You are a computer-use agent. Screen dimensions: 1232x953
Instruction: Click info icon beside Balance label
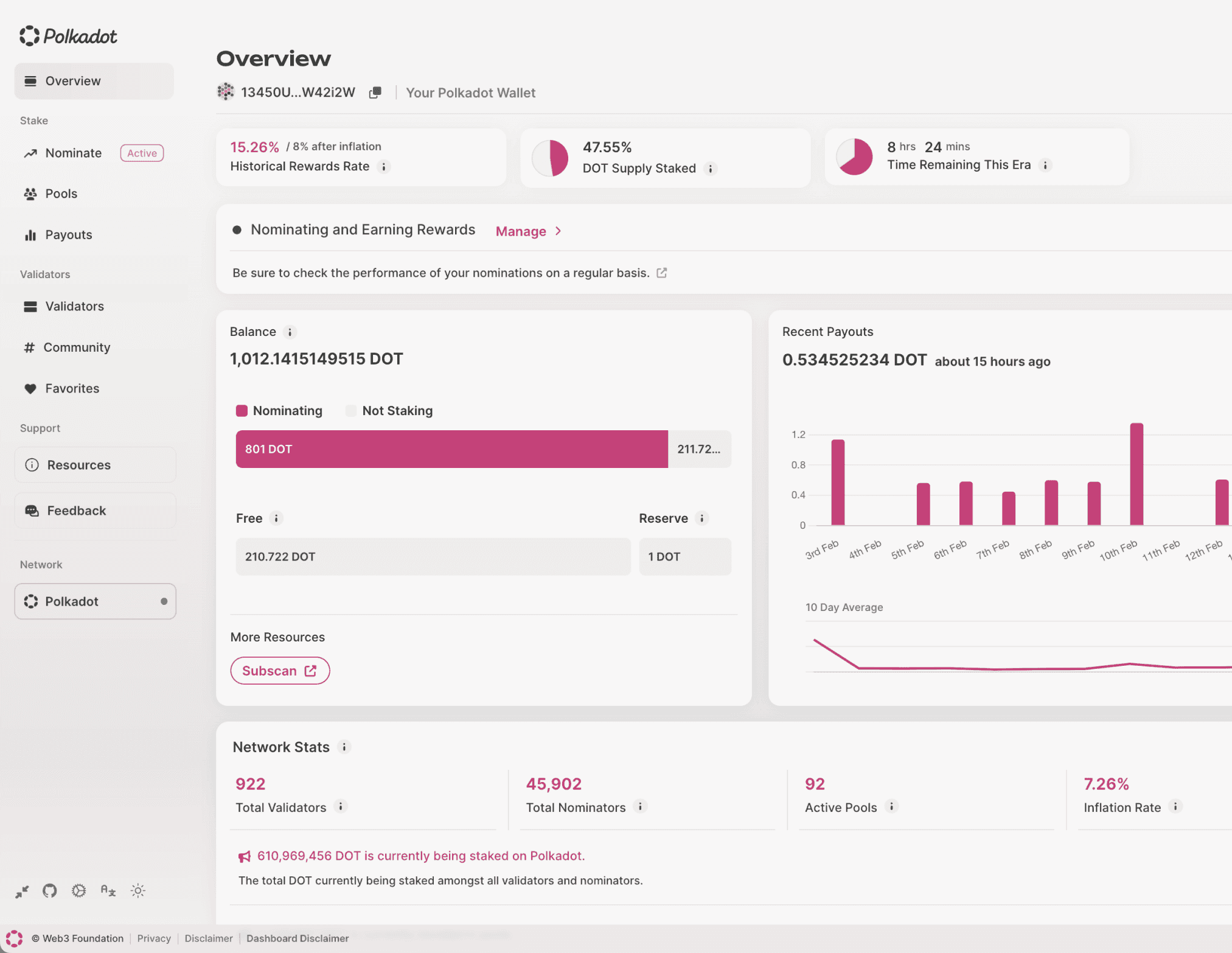click(x=290, y=332)
